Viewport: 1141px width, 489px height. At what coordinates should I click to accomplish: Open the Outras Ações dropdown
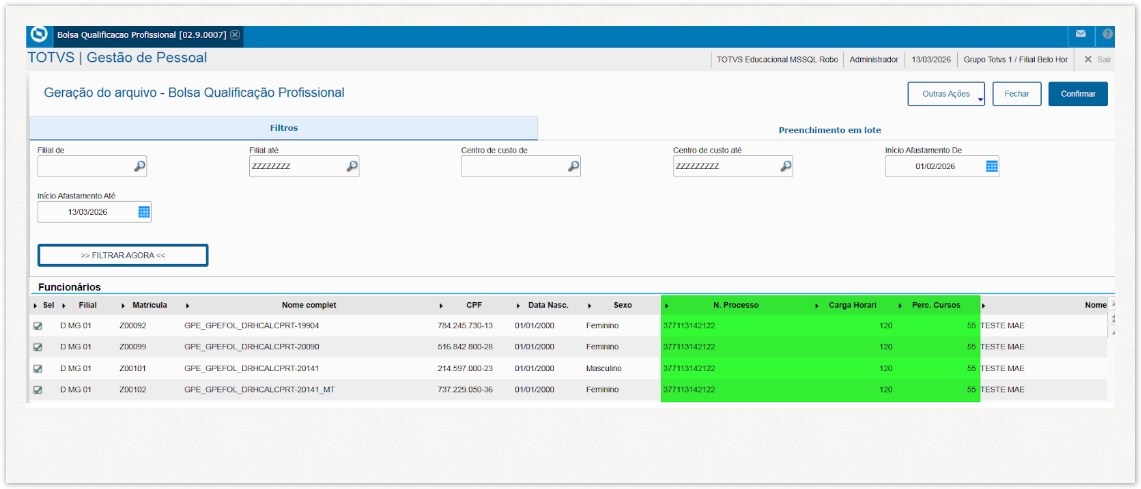point(946,94)
